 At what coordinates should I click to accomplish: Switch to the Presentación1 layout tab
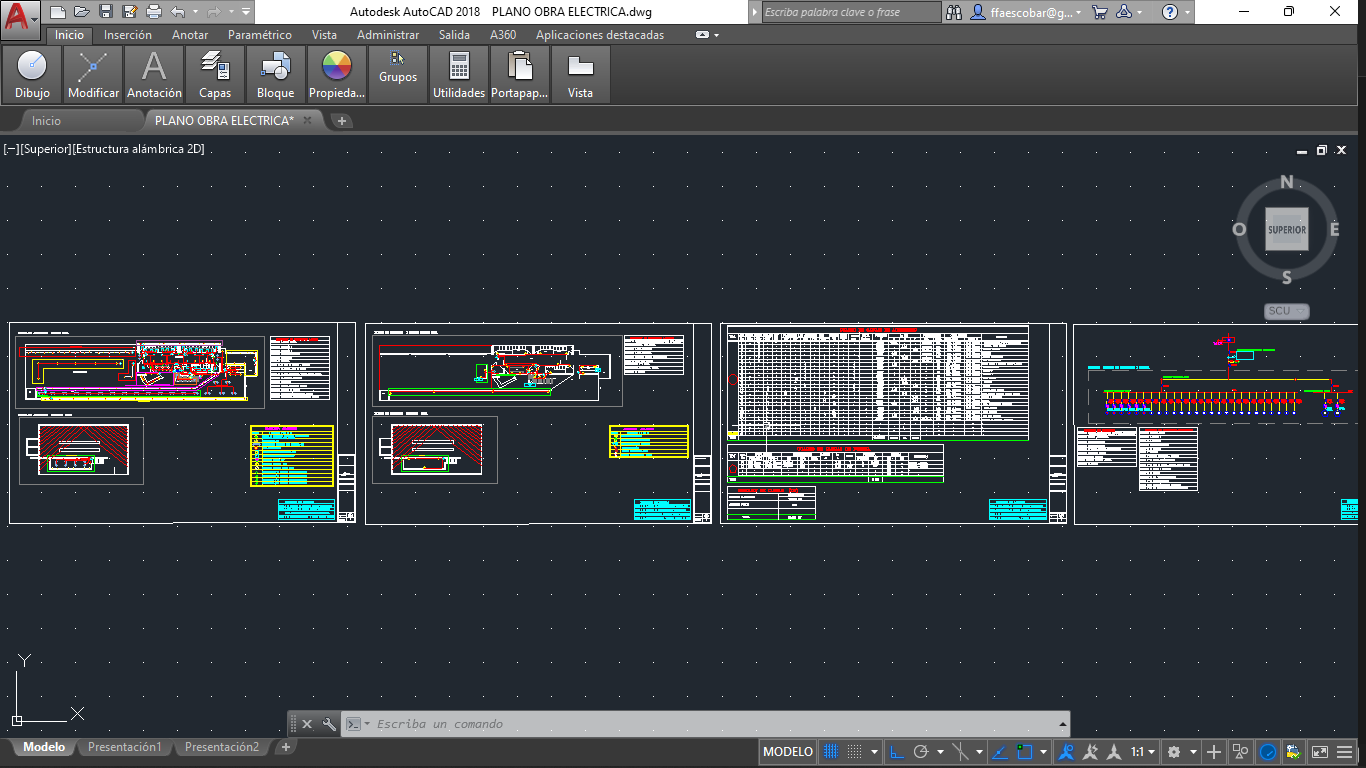coord(124,747)
